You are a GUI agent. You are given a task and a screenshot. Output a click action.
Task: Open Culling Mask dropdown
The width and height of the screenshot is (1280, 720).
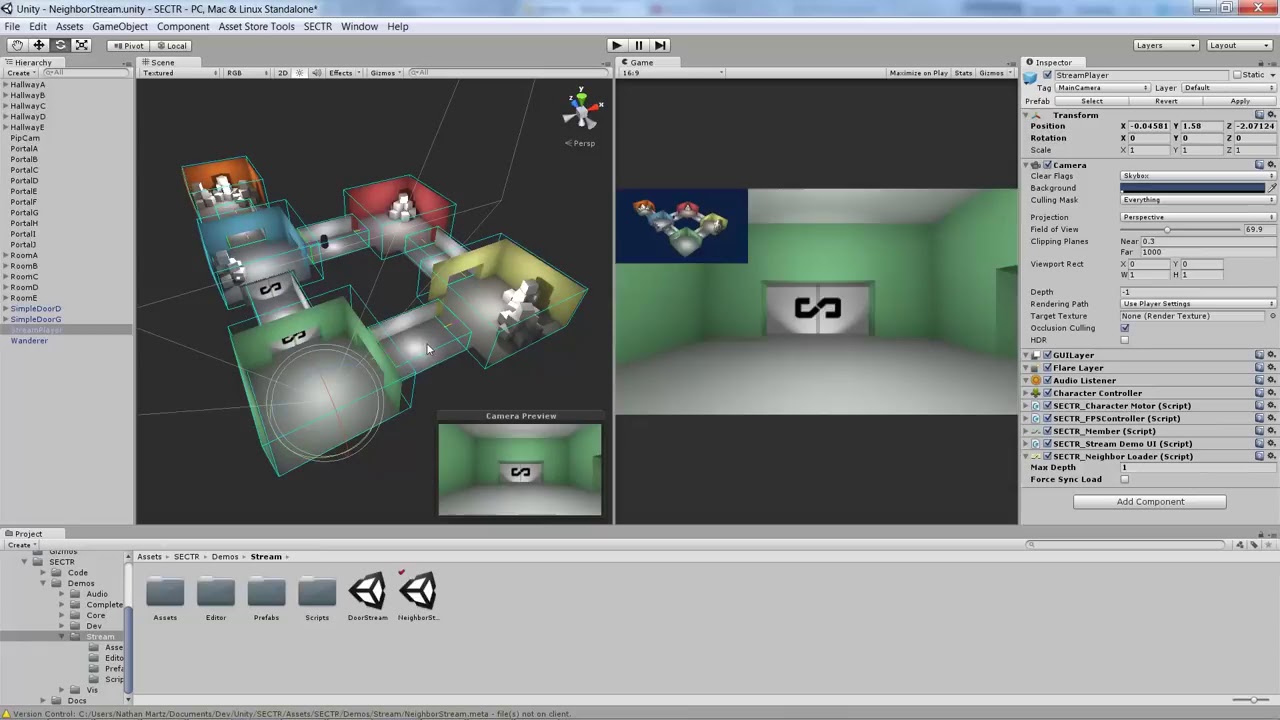[x=1198, y=200]
